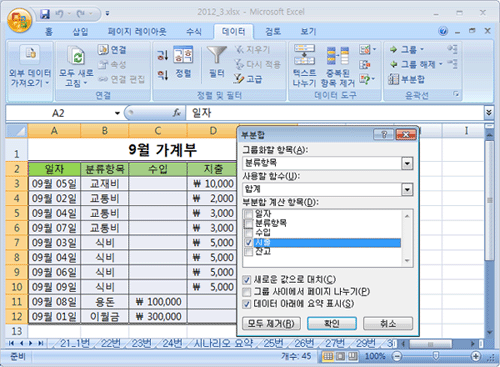
Task: Zoom in with the plus button
Action: click(x=476, y=356)
